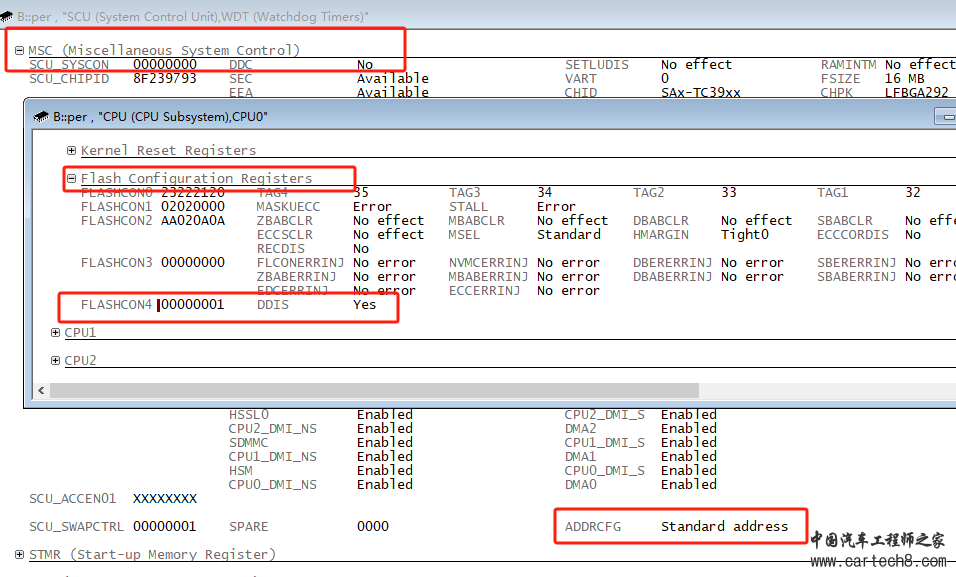Click the CPU0_DMI_S Enabled value
This screenshot has height=577, width=956.
(x=689, y=470)
